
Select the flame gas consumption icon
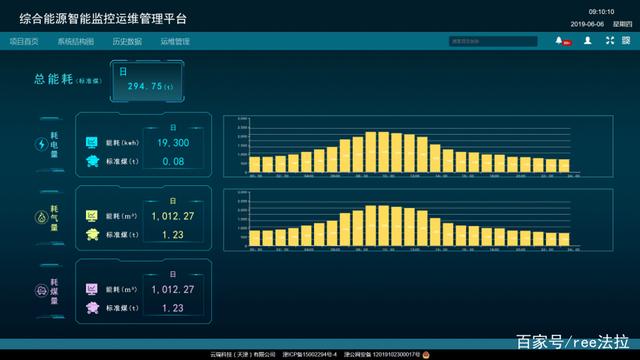(x=41, y=217)
